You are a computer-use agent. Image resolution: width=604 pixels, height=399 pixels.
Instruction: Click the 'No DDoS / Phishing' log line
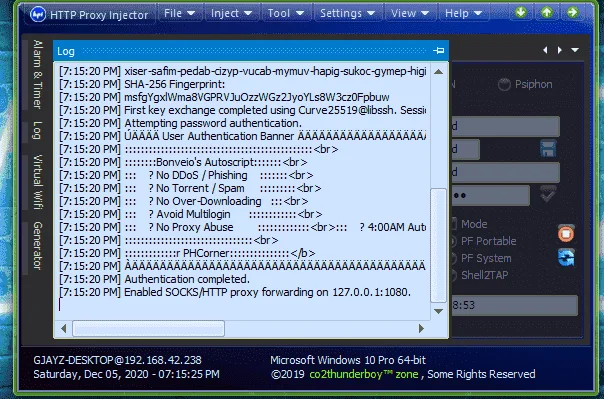(x=186, y=175)
